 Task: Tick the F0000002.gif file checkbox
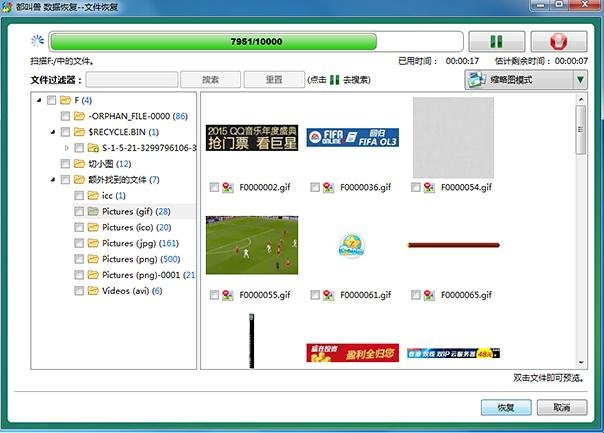point(214,187)
